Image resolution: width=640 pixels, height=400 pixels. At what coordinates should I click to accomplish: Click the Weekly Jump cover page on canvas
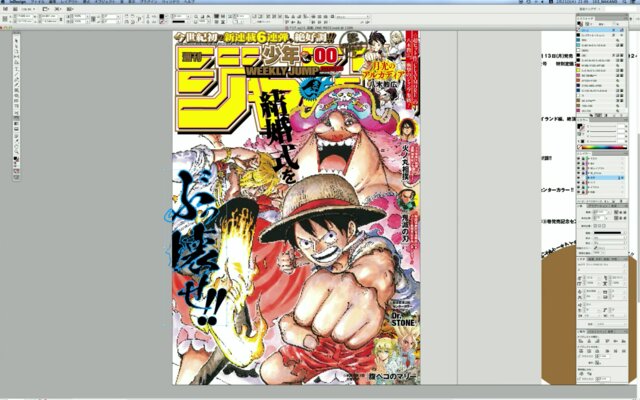pos(297,207)
